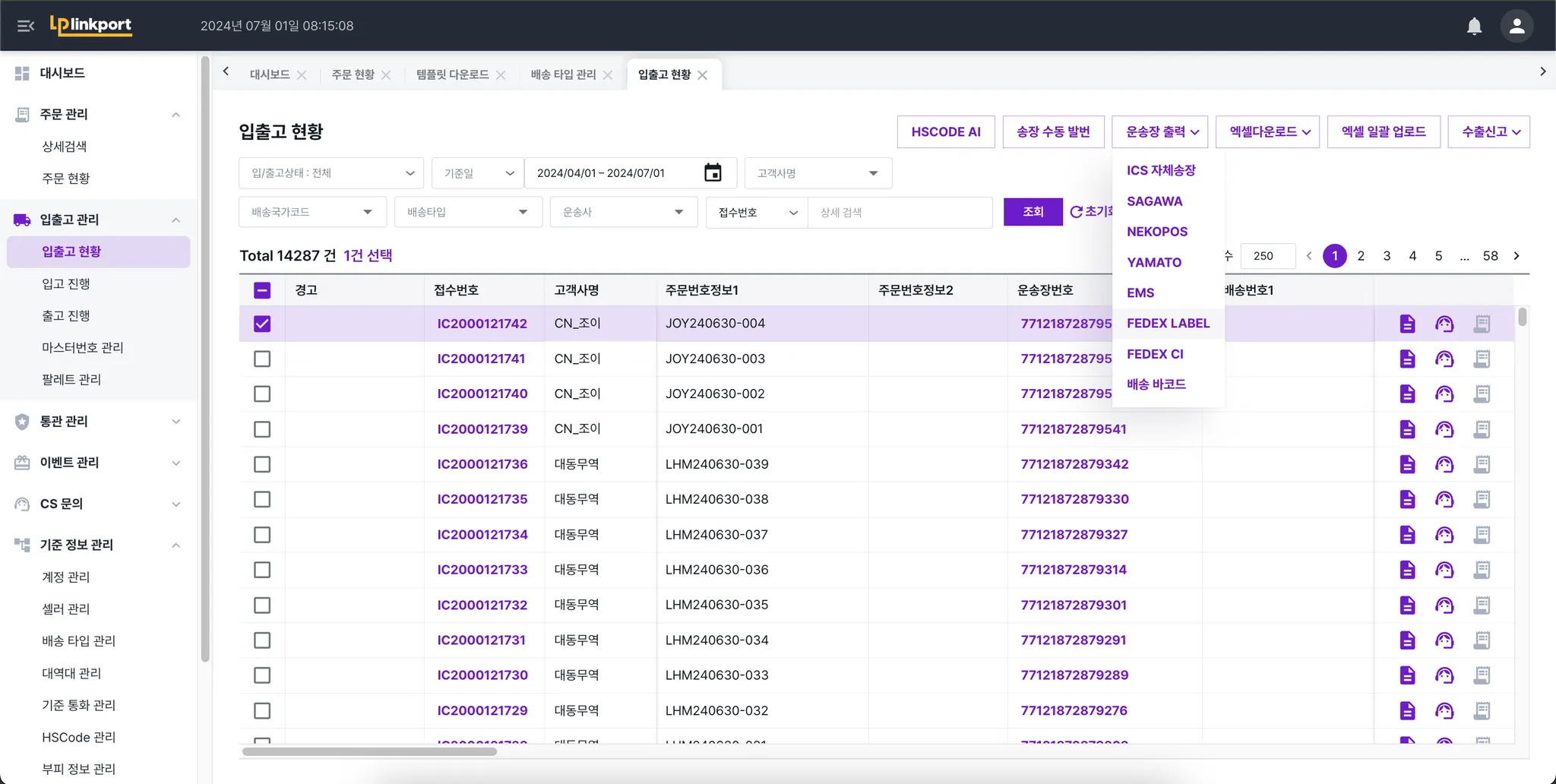Click the 상세 검색 input field
The image size is (1556, 784).
click(900, 213)
